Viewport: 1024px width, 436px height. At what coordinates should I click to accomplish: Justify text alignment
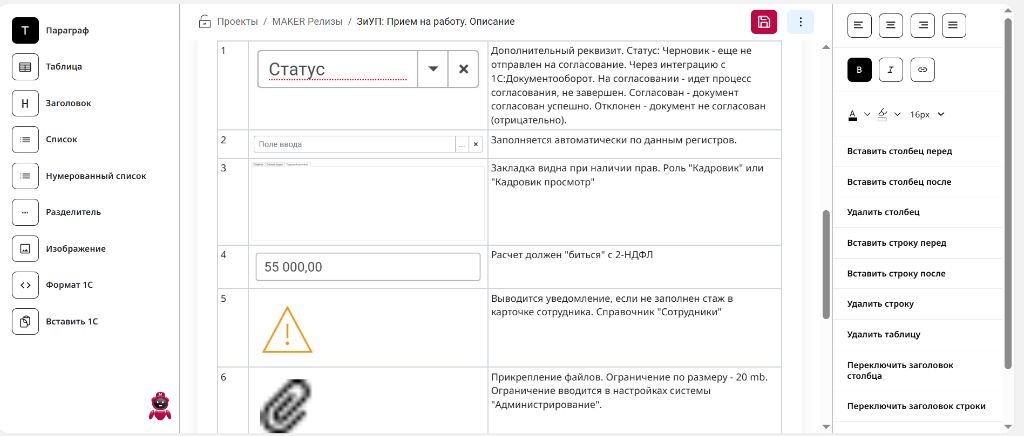(953, 25)
